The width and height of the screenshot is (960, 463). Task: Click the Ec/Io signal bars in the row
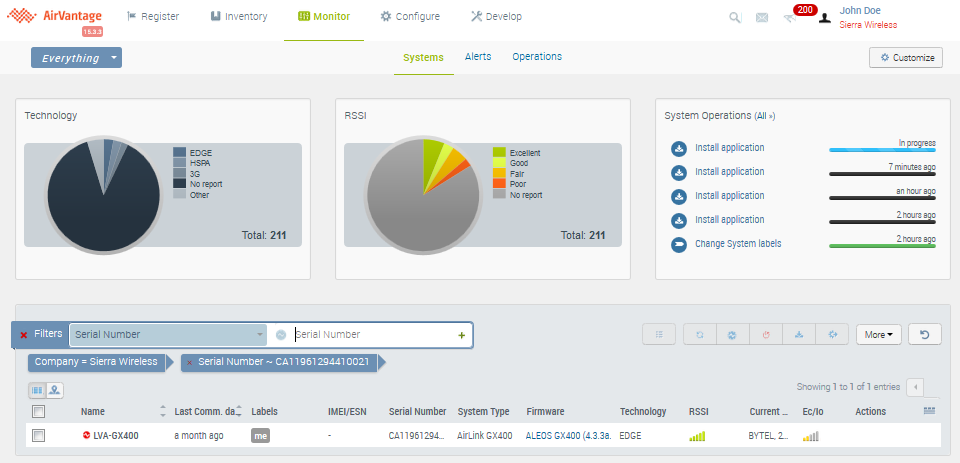pos(811,436)
